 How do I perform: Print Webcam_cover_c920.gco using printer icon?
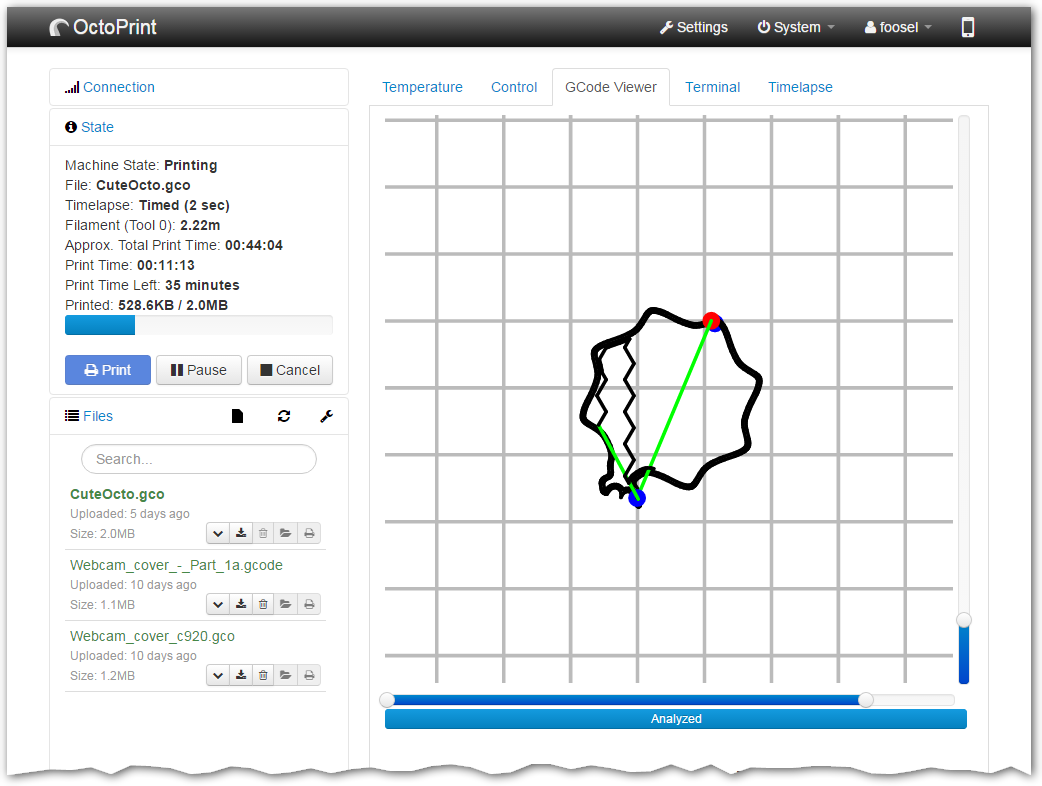(x=309, y=675)
